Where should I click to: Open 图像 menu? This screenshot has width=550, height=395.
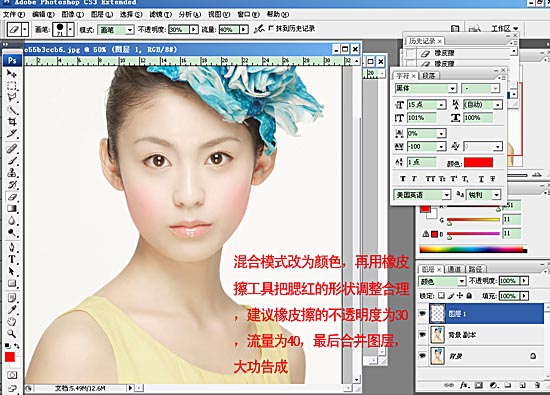pyautogui.click(x=73, y=14)
